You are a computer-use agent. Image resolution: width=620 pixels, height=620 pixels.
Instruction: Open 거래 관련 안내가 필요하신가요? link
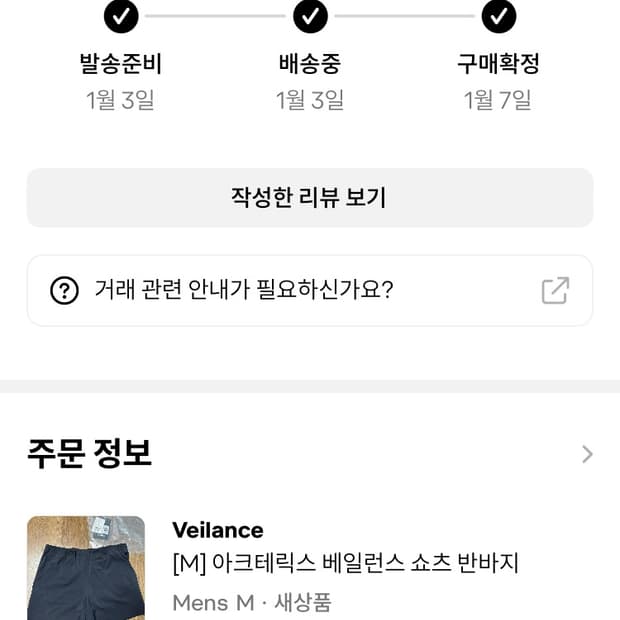click(244, 290)
